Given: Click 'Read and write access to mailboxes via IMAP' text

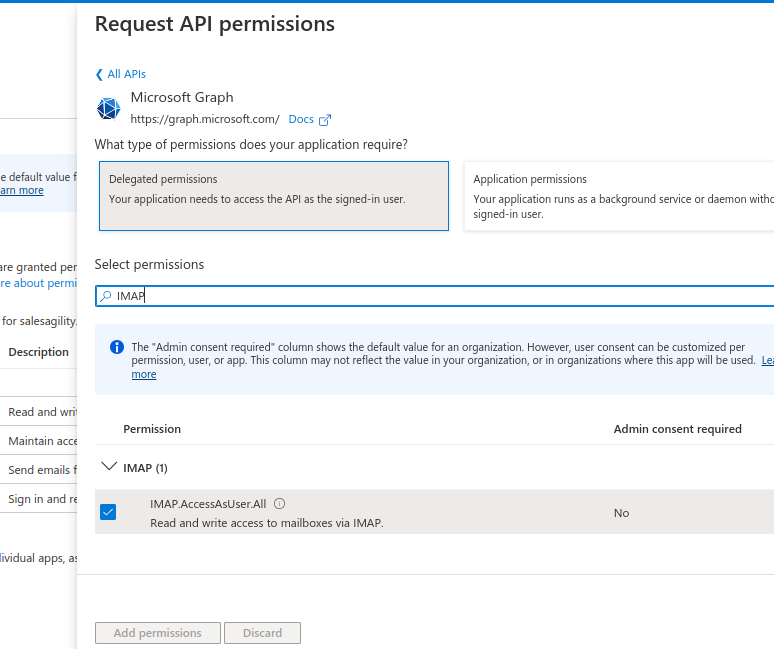Looking at the screenshot, I should click(x=267, y=523).
